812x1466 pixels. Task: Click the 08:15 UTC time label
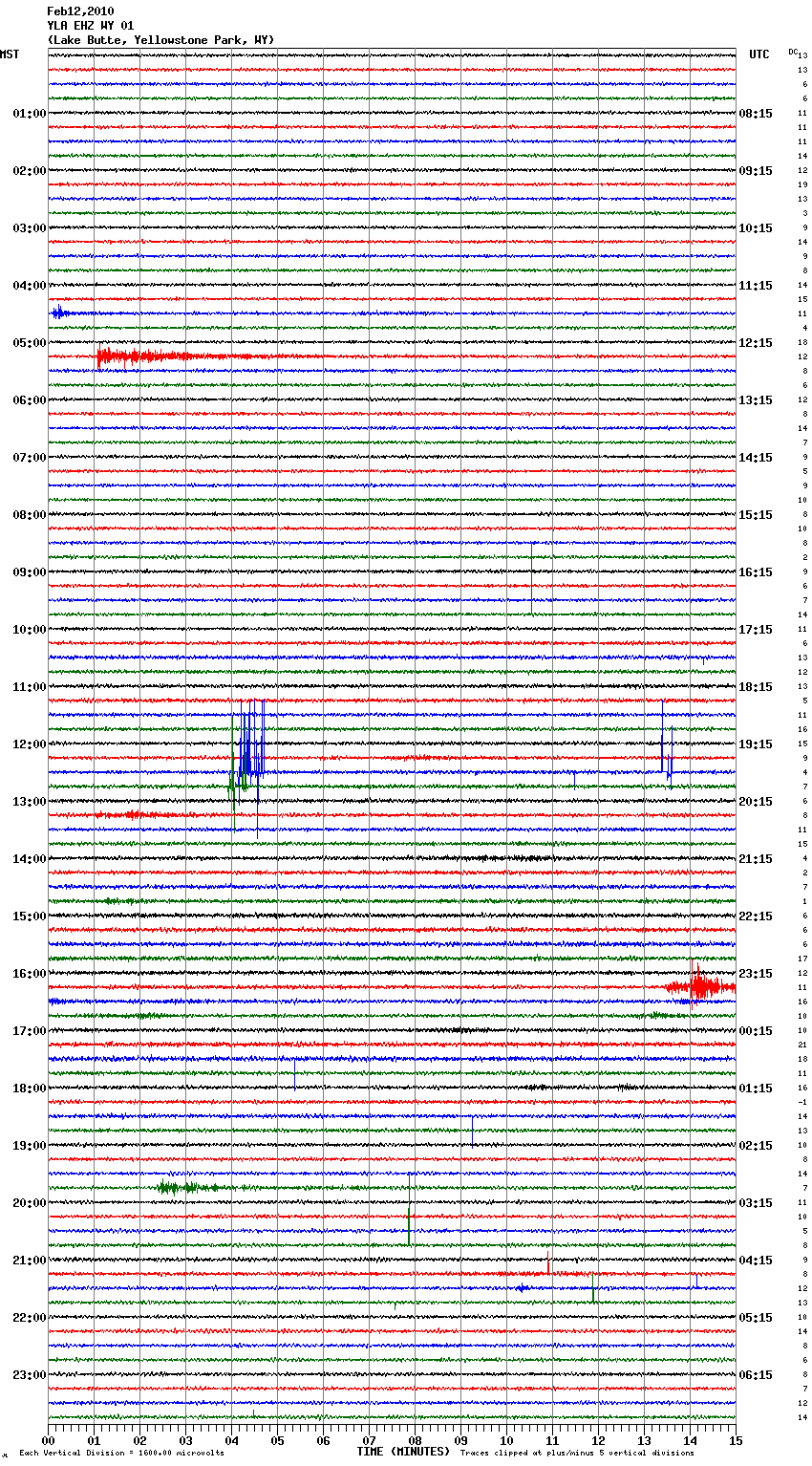756,114
